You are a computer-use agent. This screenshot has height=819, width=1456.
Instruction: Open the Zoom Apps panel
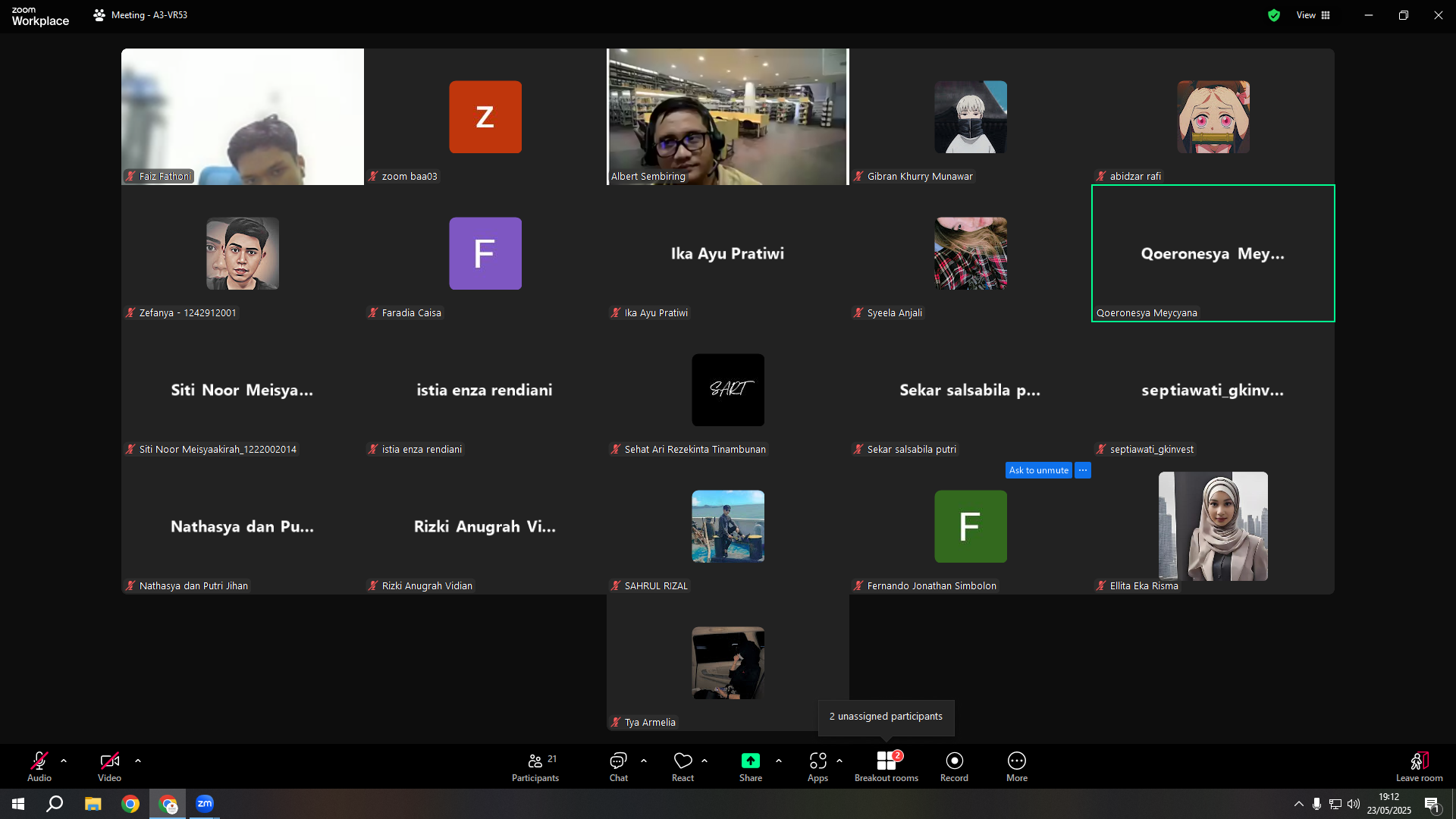pos(817,766)
